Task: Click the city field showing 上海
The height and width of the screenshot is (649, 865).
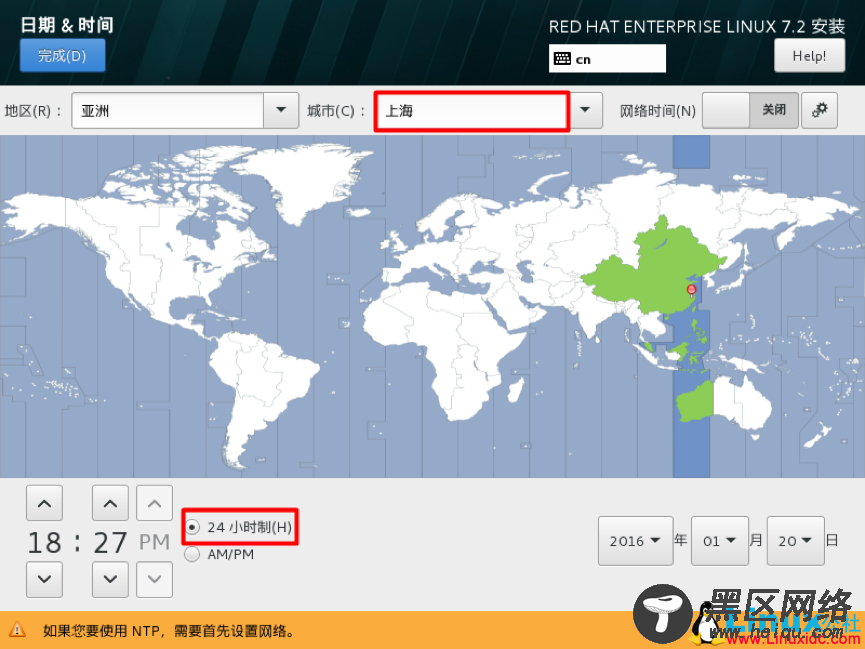Action: [472, 110]
